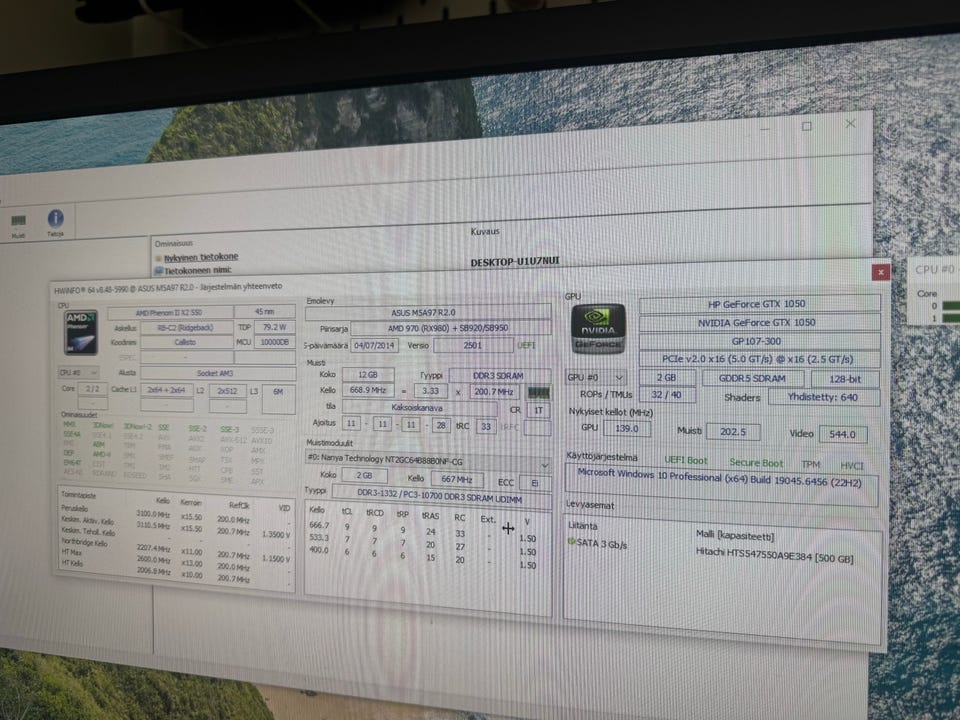Click the 544.0 Video clock value

click(842, 434)
